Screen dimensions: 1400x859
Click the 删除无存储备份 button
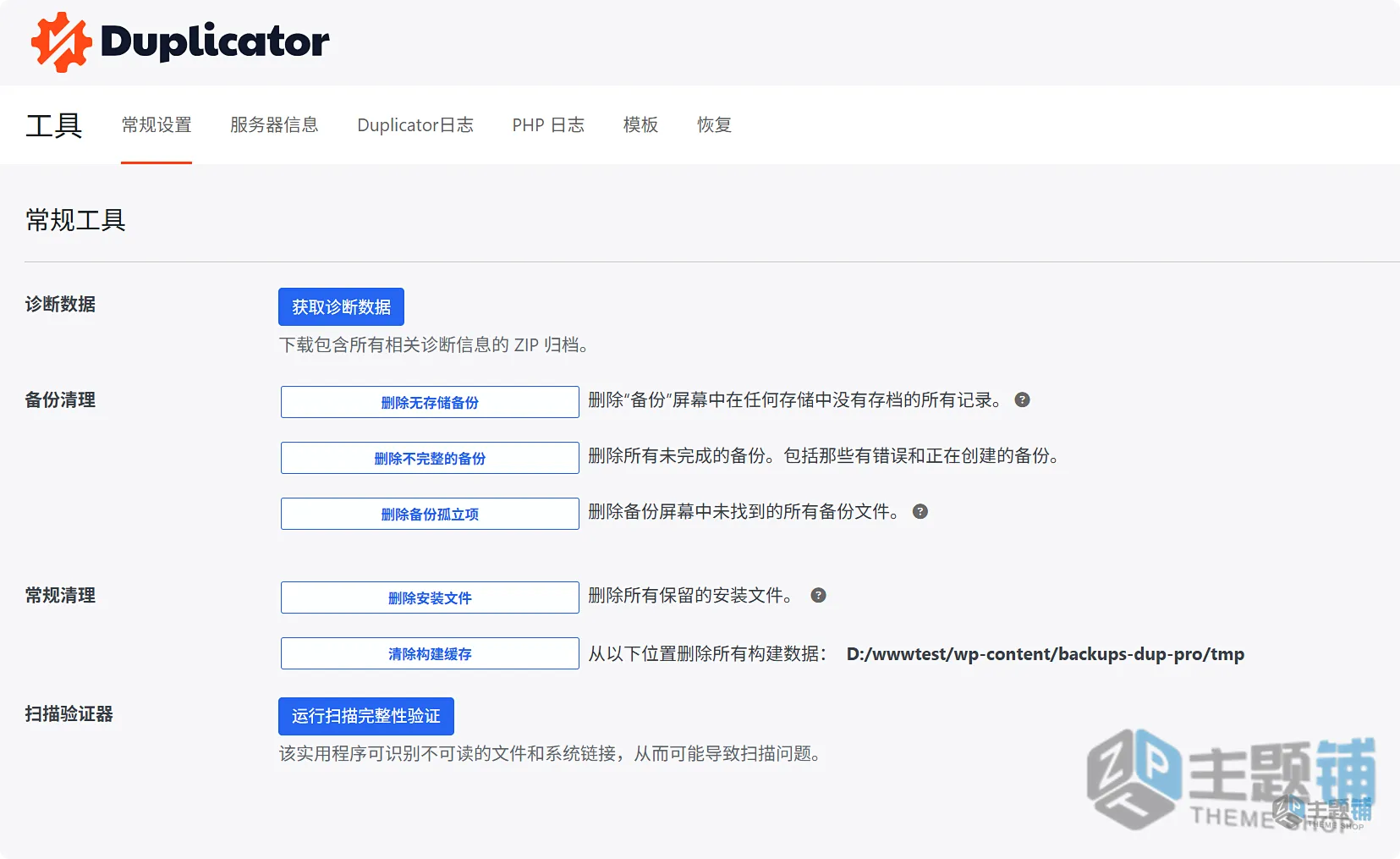(430, 402)
